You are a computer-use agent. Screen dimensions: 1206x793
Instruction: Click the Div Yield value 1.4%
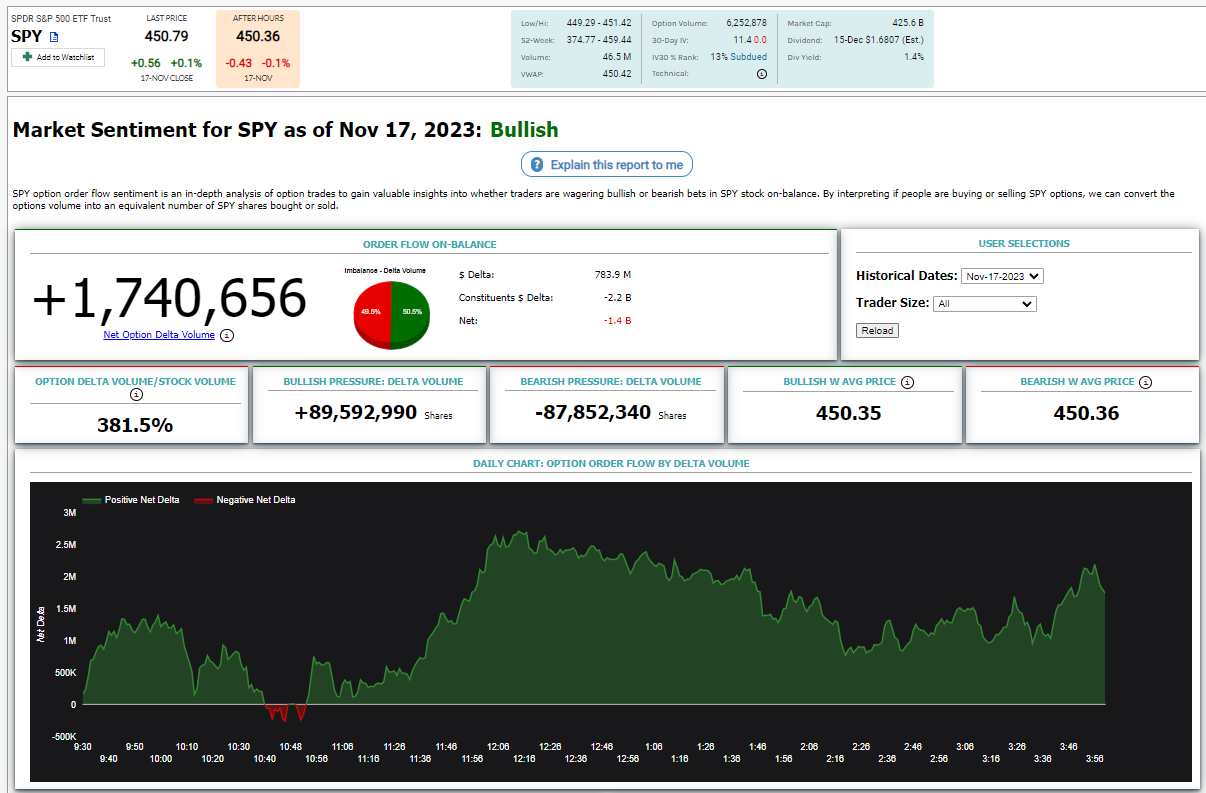pyautogui.click(x=914, y=57)
